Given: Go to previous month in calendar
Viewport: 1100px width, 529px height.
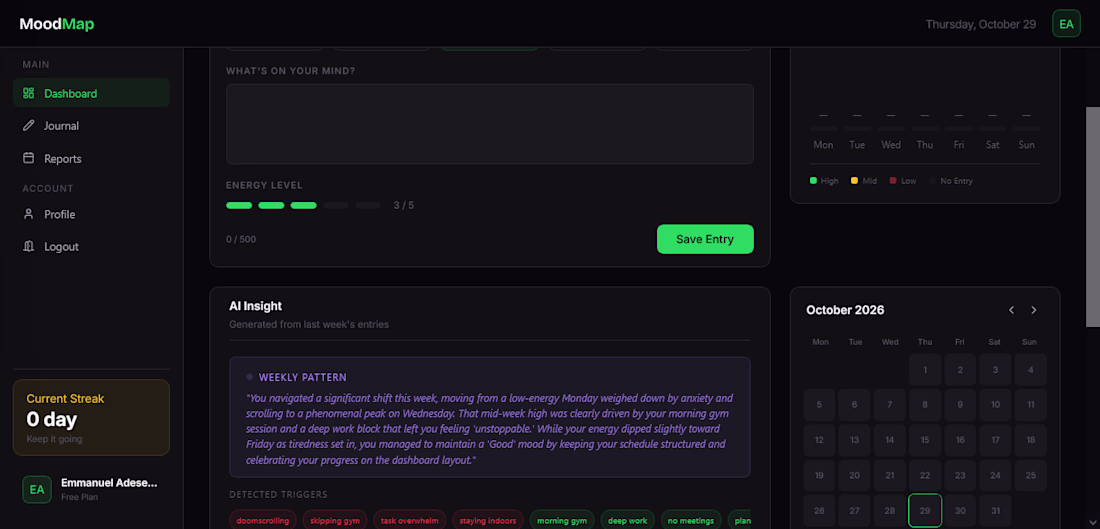Looking at the screenshot, I should (x=1012, y=310).
